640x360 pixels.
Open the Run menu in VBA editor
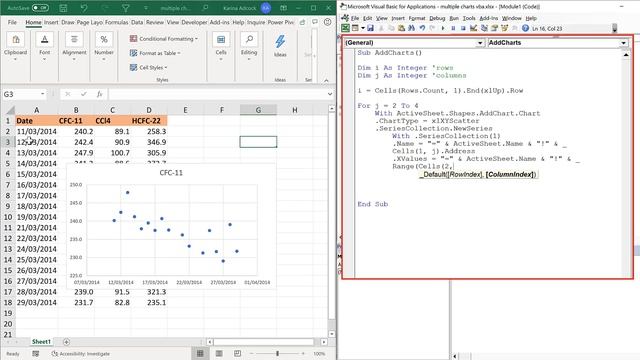point(454,18)
